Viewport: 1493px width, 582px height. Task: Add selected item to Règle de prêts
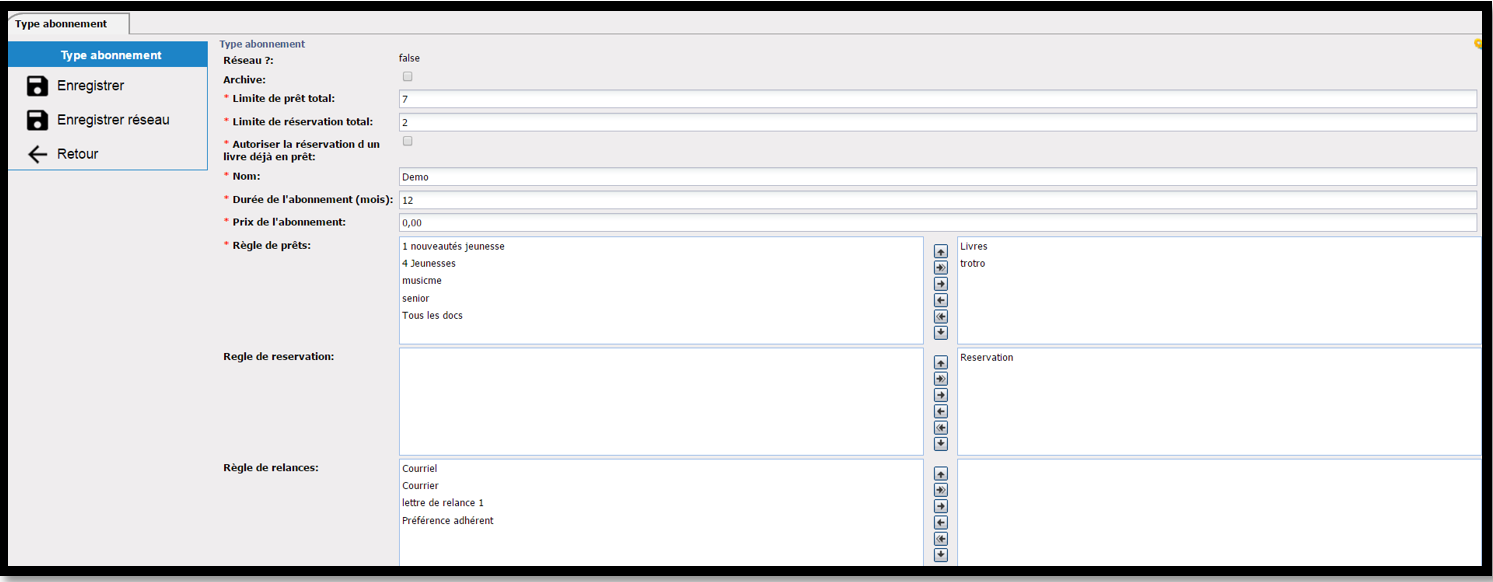(x=940, y=284)
